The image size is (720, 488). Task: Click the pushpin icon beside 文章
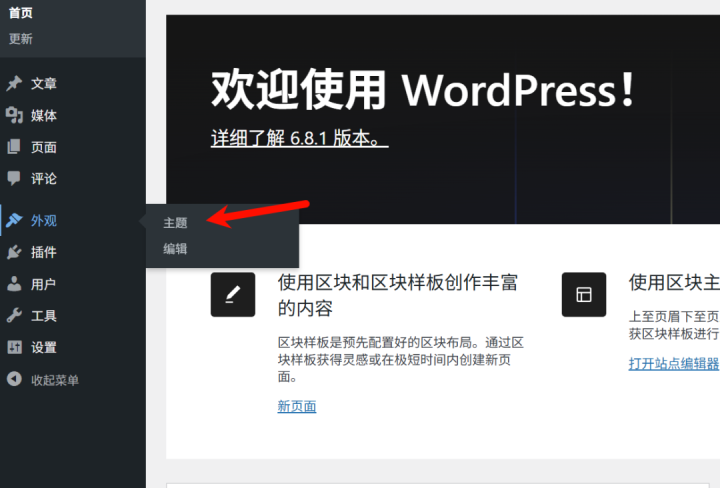tap(14, 83)
